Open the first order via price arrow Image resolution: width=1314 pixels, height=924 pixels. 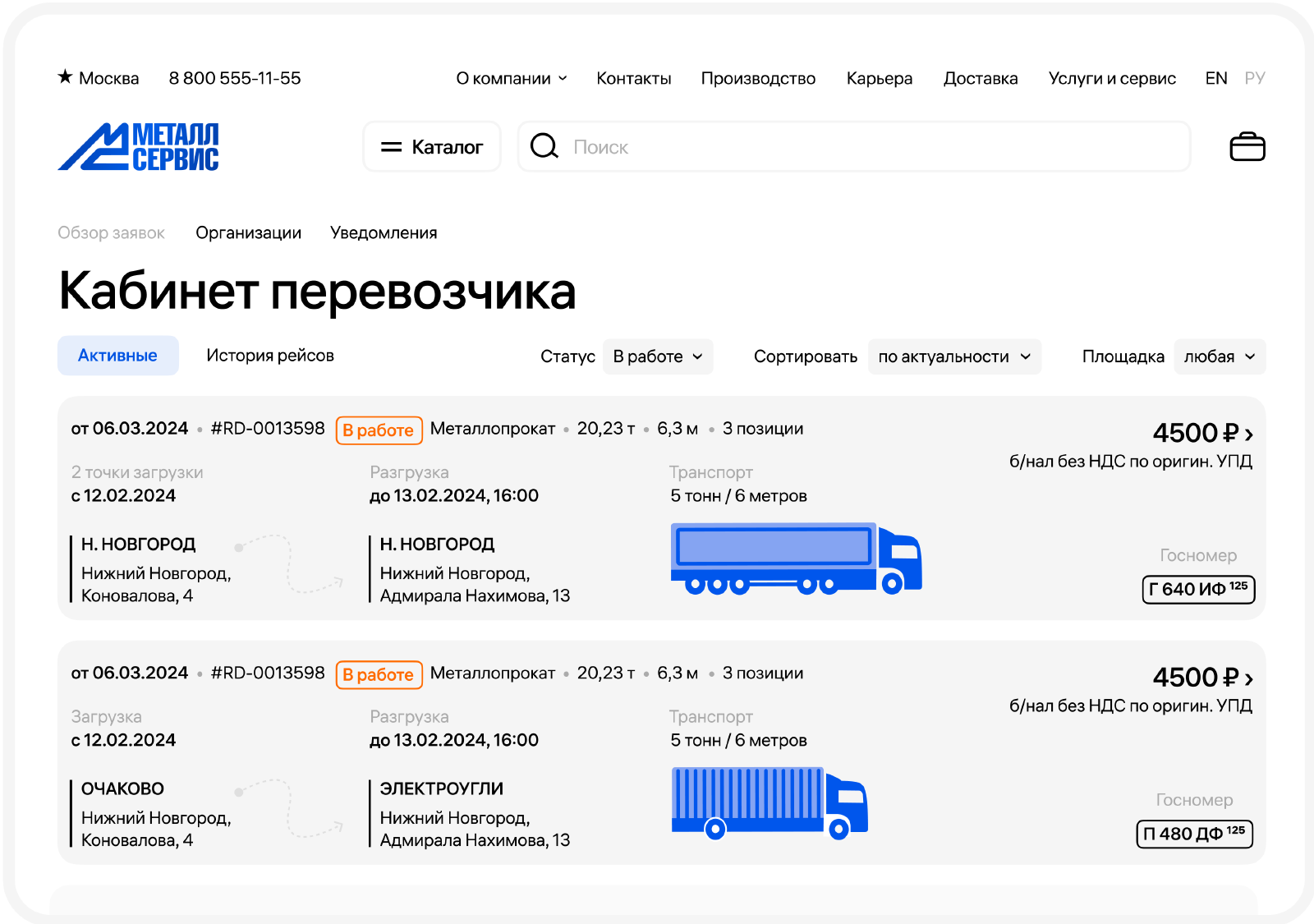tap(1248, 434)
